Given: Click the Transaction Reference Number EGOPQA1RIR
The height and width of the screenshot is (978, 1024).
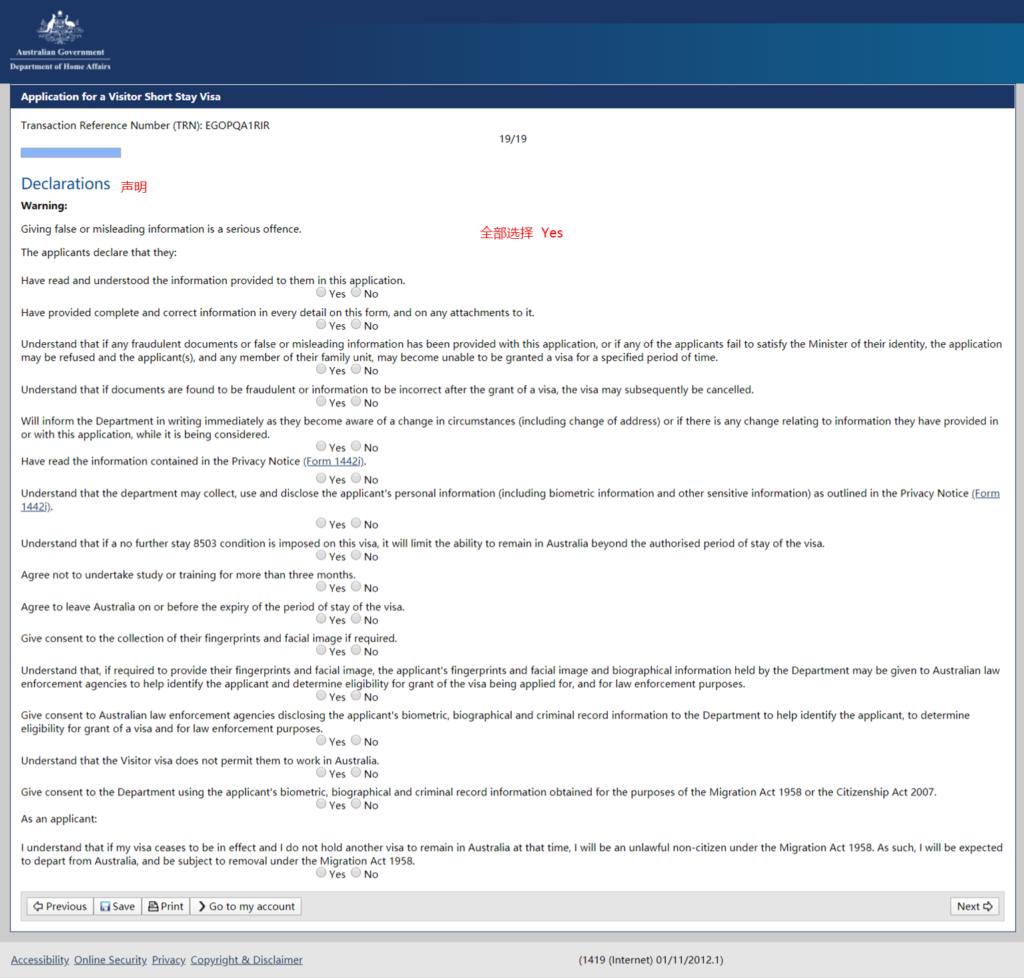Looking at the screenshot, I should point(237,125).
